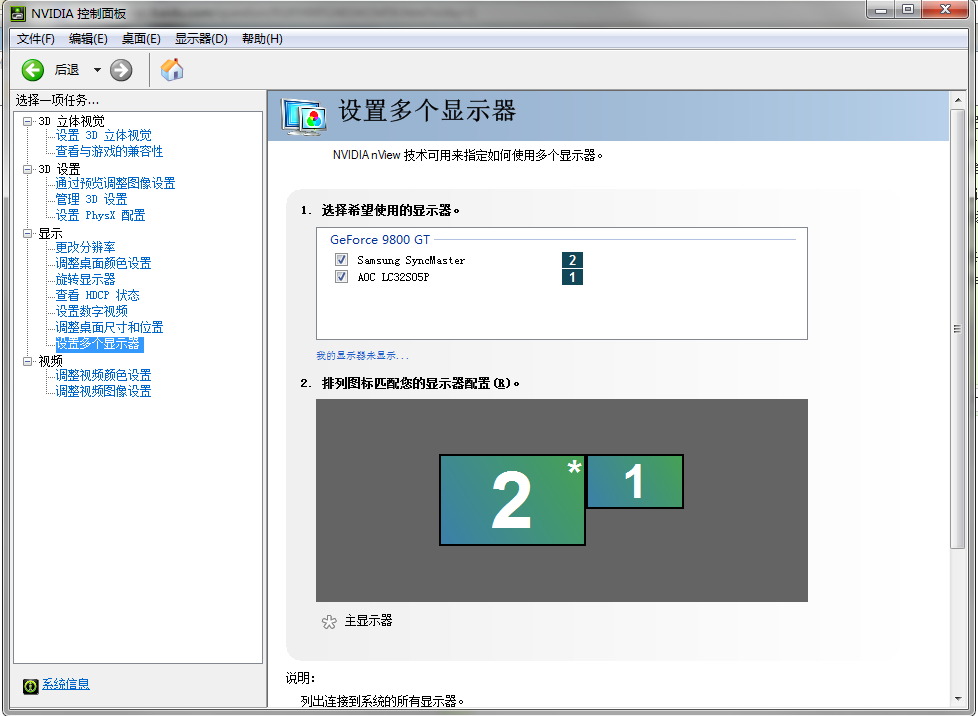Click the multiple displays header icon
Screen dimensions: 978x716
coord(304,117)
